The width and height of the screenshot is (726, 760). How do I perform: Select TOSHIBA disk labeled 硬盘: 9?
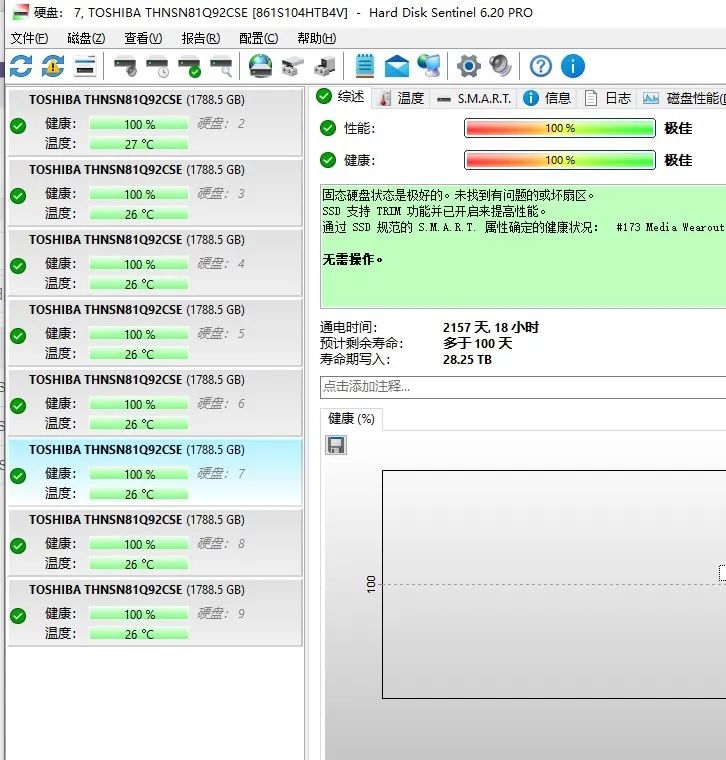155,612
